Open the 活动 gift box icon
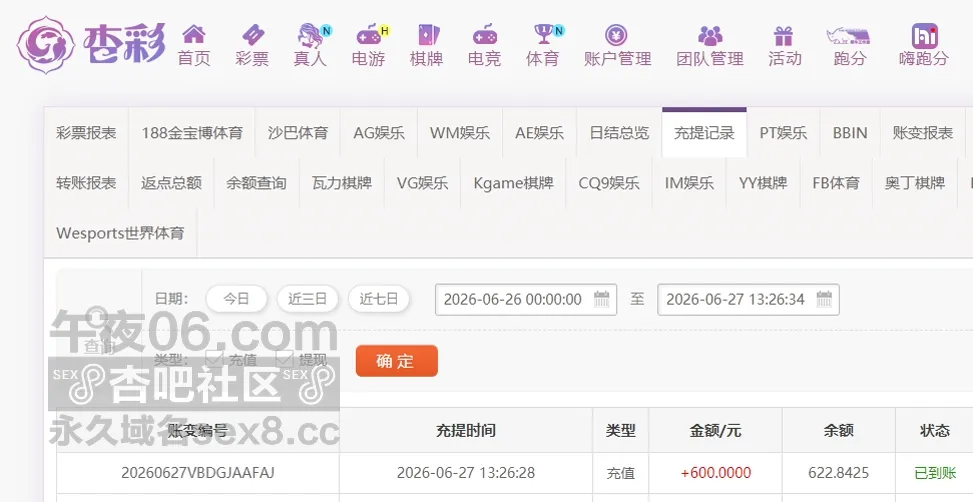Viewport: 973px width, 502px height. [x=784, y=35]
